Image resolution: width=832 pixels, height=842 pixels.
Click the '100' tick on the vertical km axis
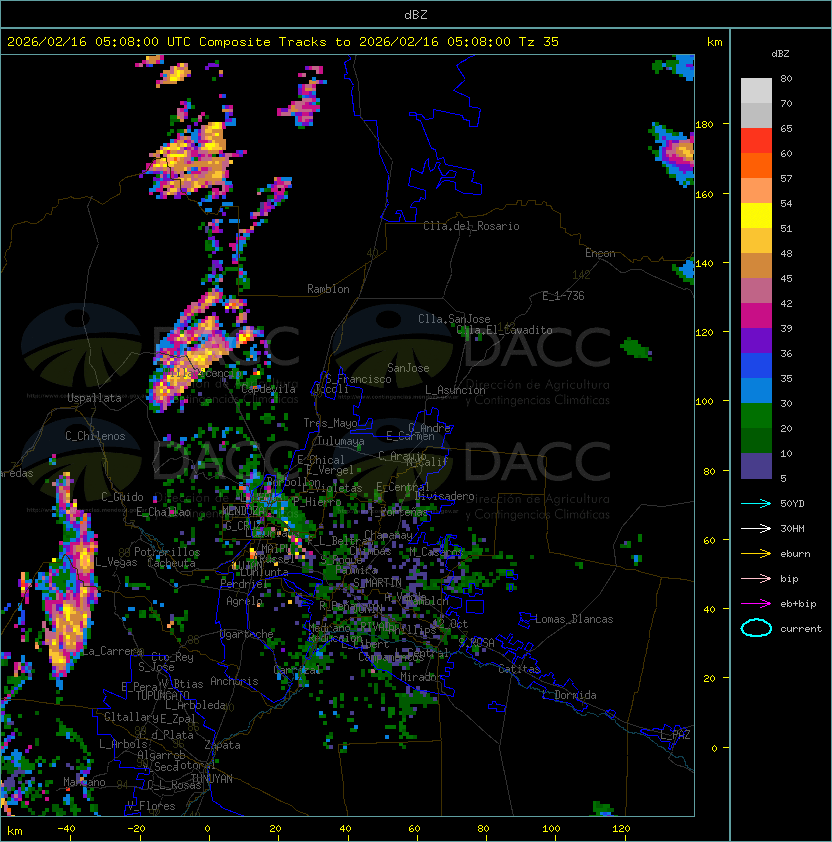tap(704, 402)
